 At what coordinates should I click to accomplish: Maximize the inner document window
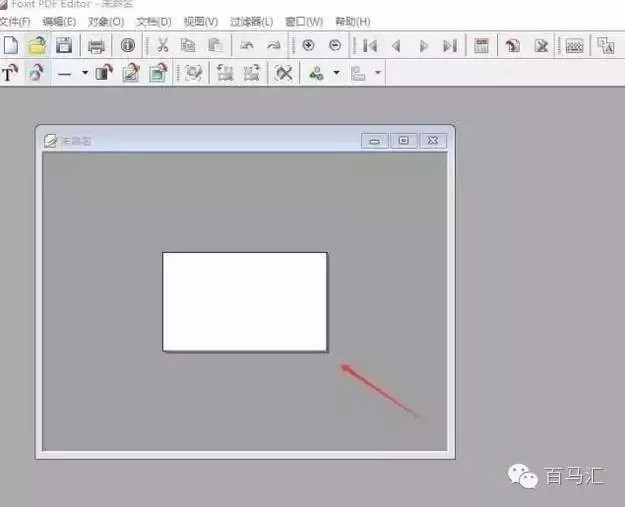[x=404, y=141]
